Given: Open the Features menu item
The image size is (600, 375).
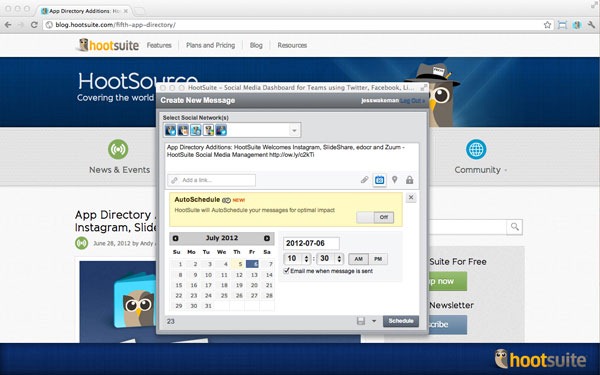Looking at the screenshot, I should click(x=159, y=45).
